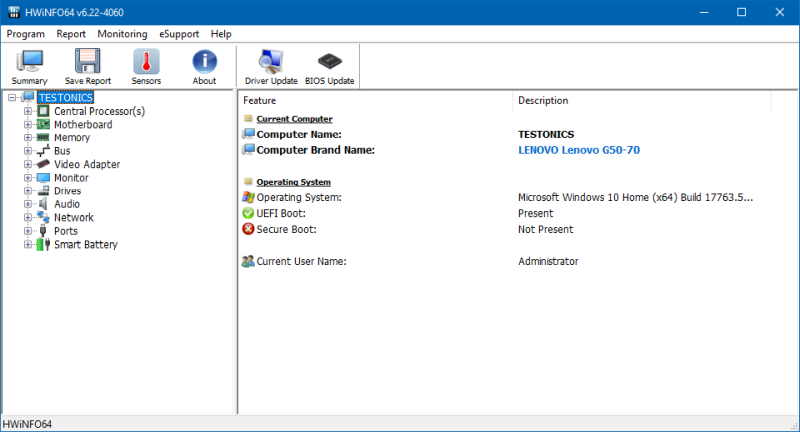Expand the Motherboard tree branch

[28, 124]
